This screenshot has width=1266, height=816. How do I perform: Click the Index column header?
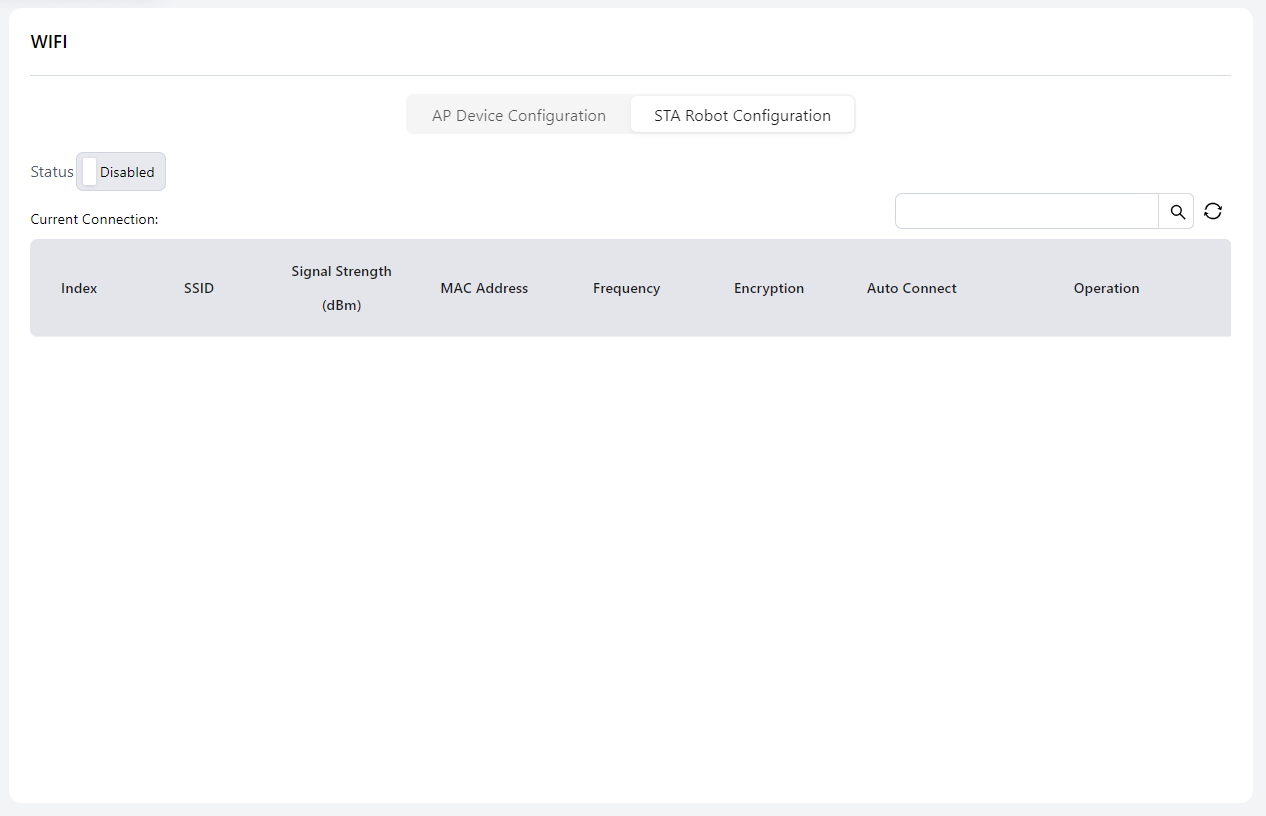click(79, 288)
